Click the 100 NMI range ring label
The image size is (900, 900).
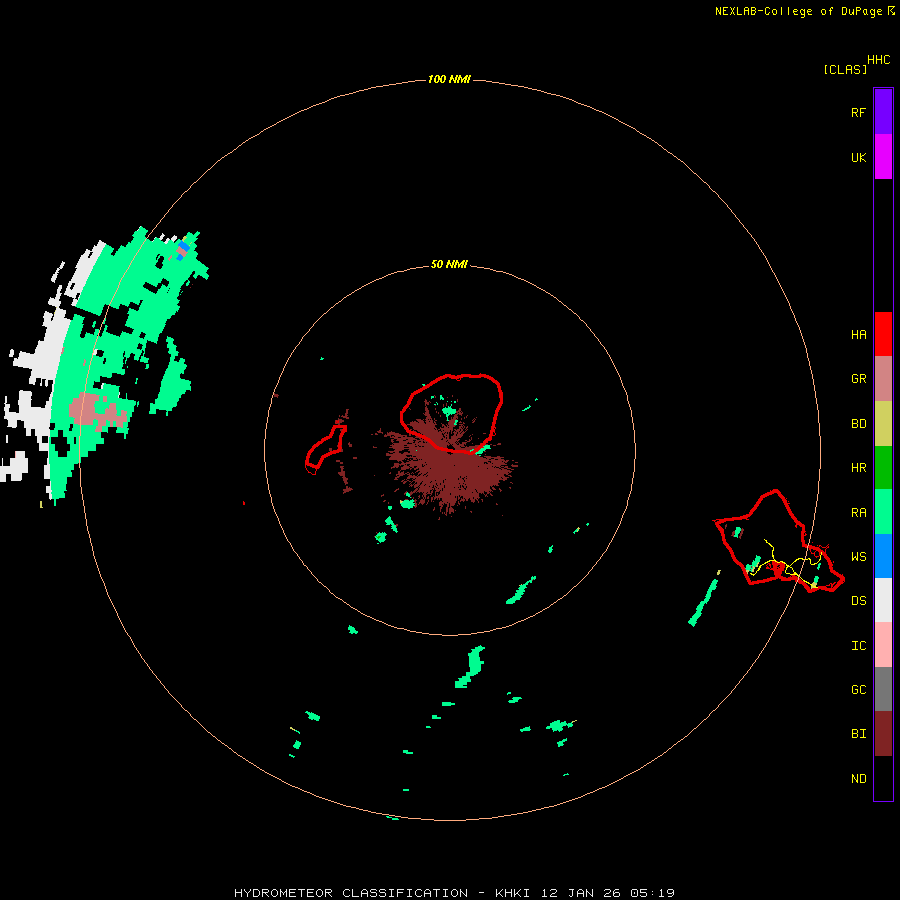449,79
